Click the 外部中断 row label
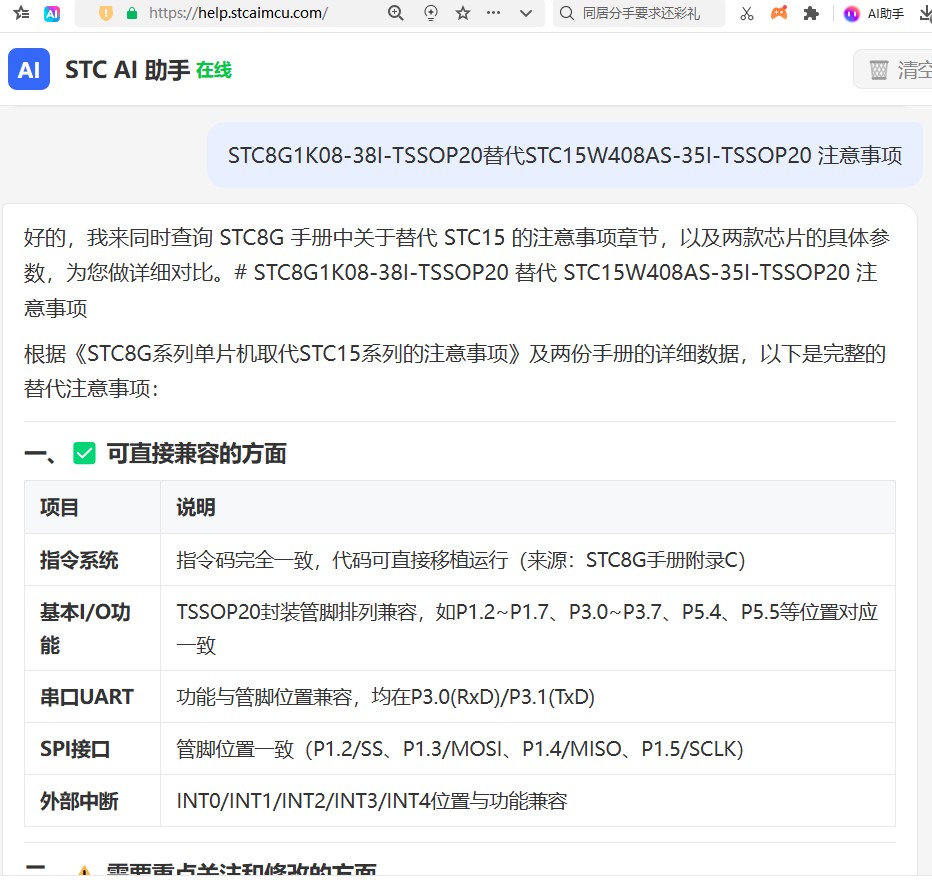Viewport: 932px width, 887px height. click(79, 801)
